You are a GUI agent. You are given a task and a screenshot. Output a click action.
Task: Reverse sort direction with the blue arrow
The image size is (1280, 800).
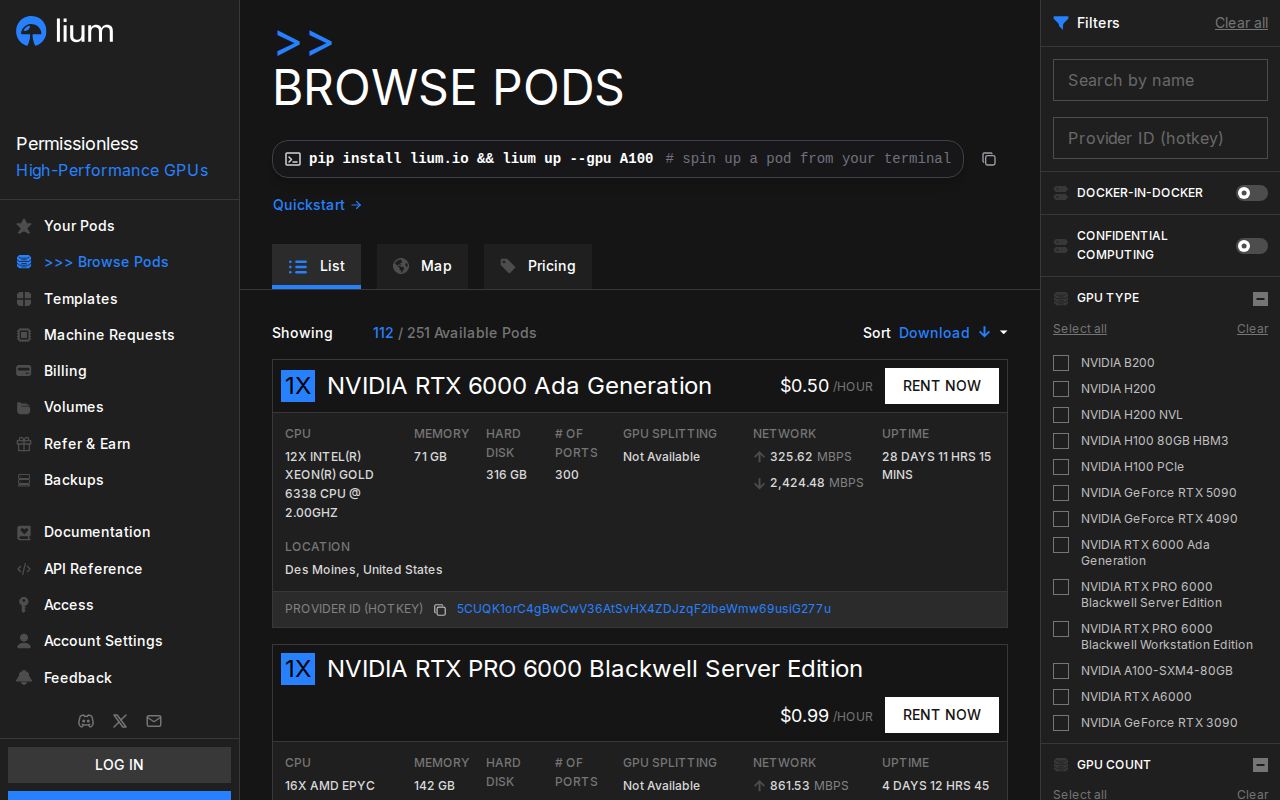coord(984,332)
